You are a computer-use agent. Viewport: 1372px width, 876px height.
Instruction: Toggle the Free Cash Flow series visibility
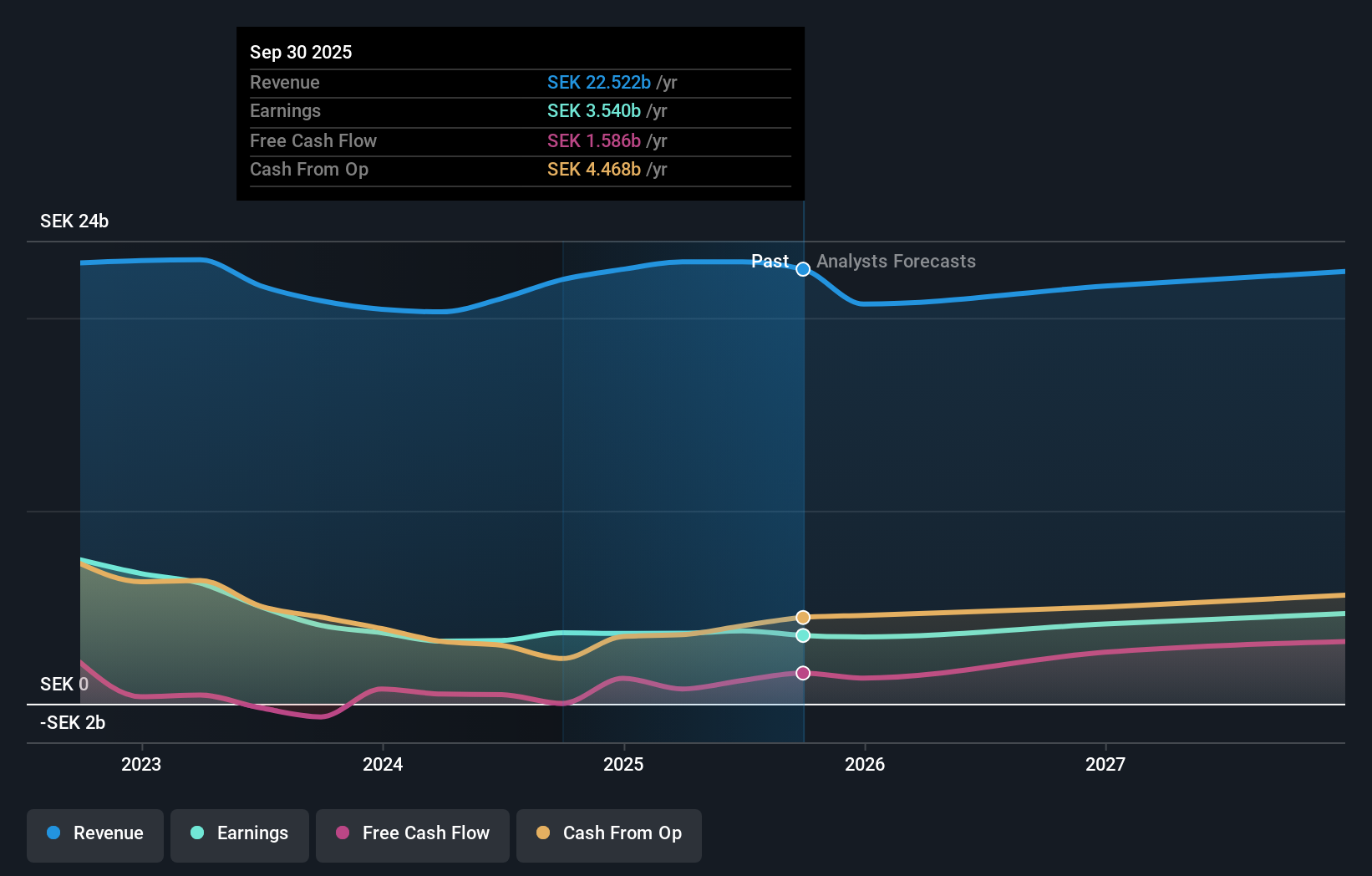pyautogui.click(x=412, y=833)
